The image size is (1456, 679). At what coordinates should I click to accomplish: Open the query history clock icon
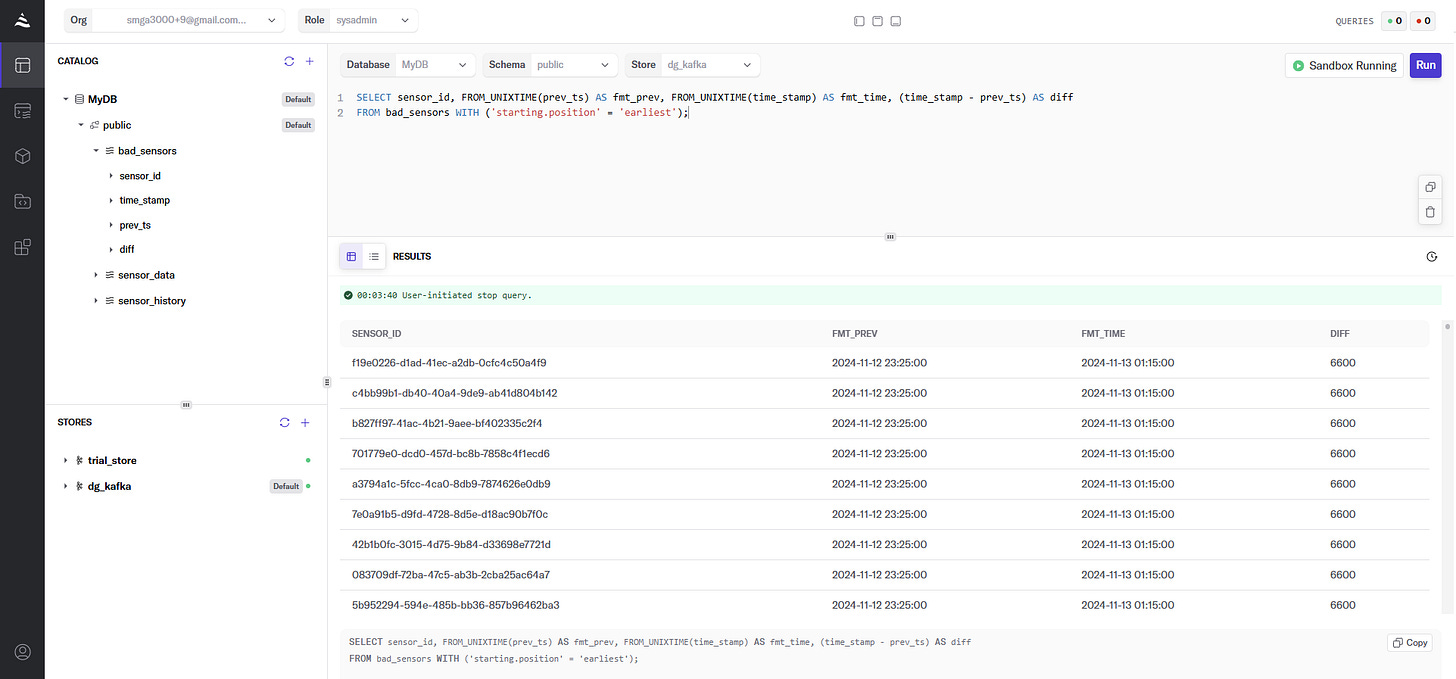tap(1431, 257)
